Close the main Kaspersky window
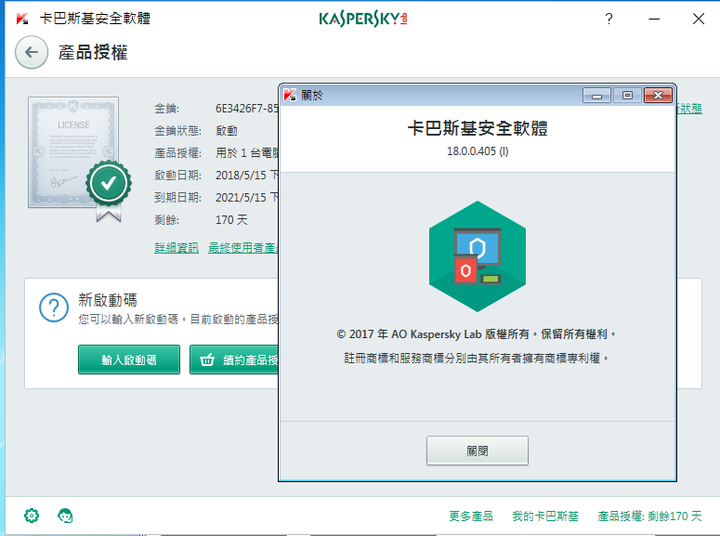 click(x=698, y=19)
